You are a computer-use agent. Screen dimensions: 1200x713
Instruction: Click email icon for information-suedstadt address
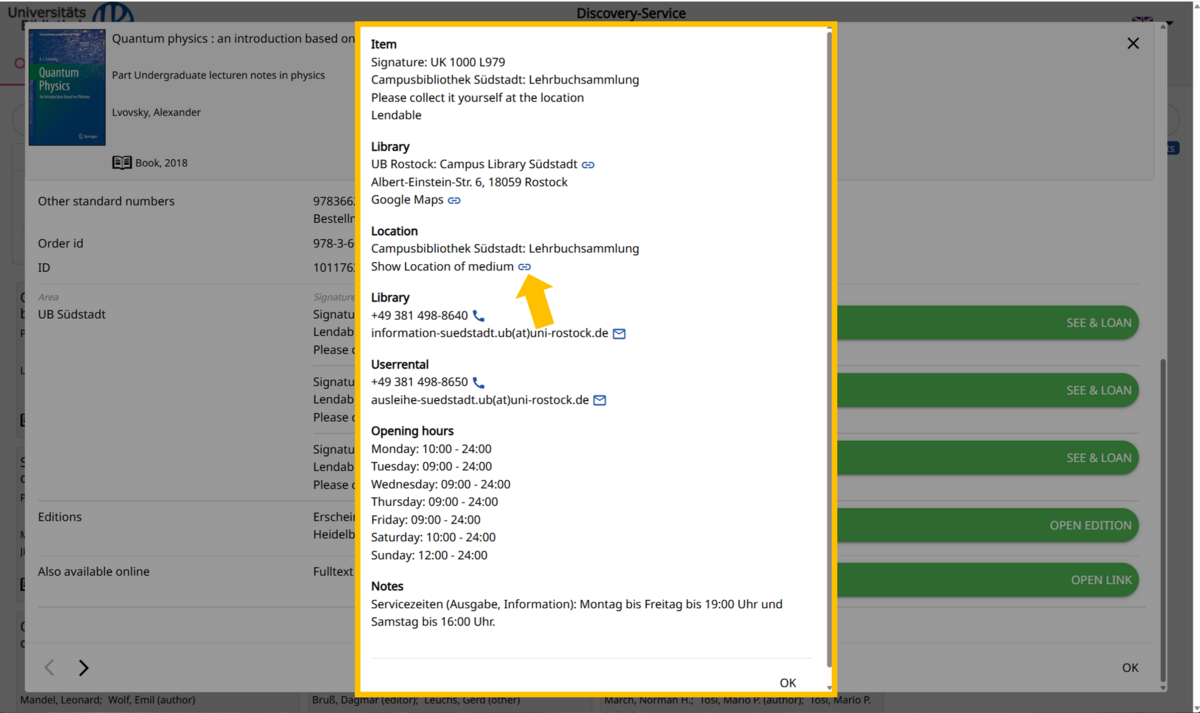(x=619, y=334)
